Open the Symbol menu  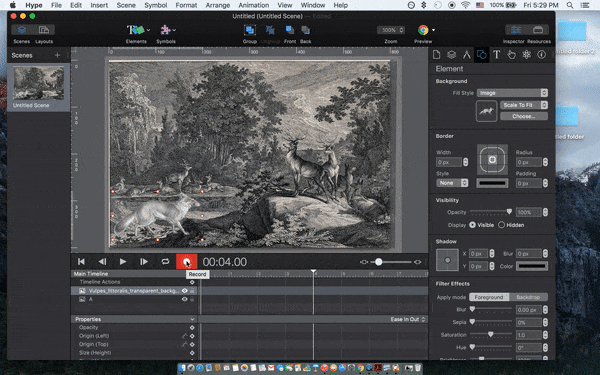tap(155, 5)
